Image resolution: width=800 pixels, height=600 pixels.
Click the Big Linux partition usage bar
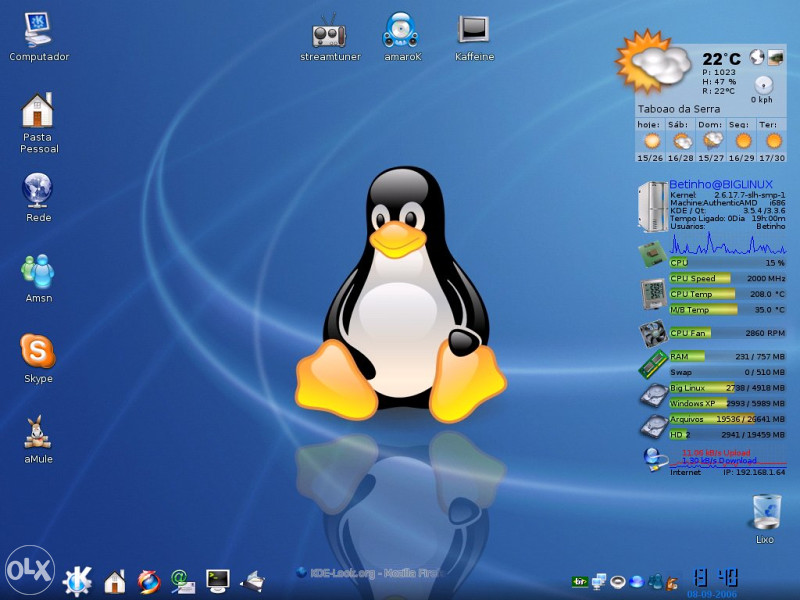click(727, 388)
